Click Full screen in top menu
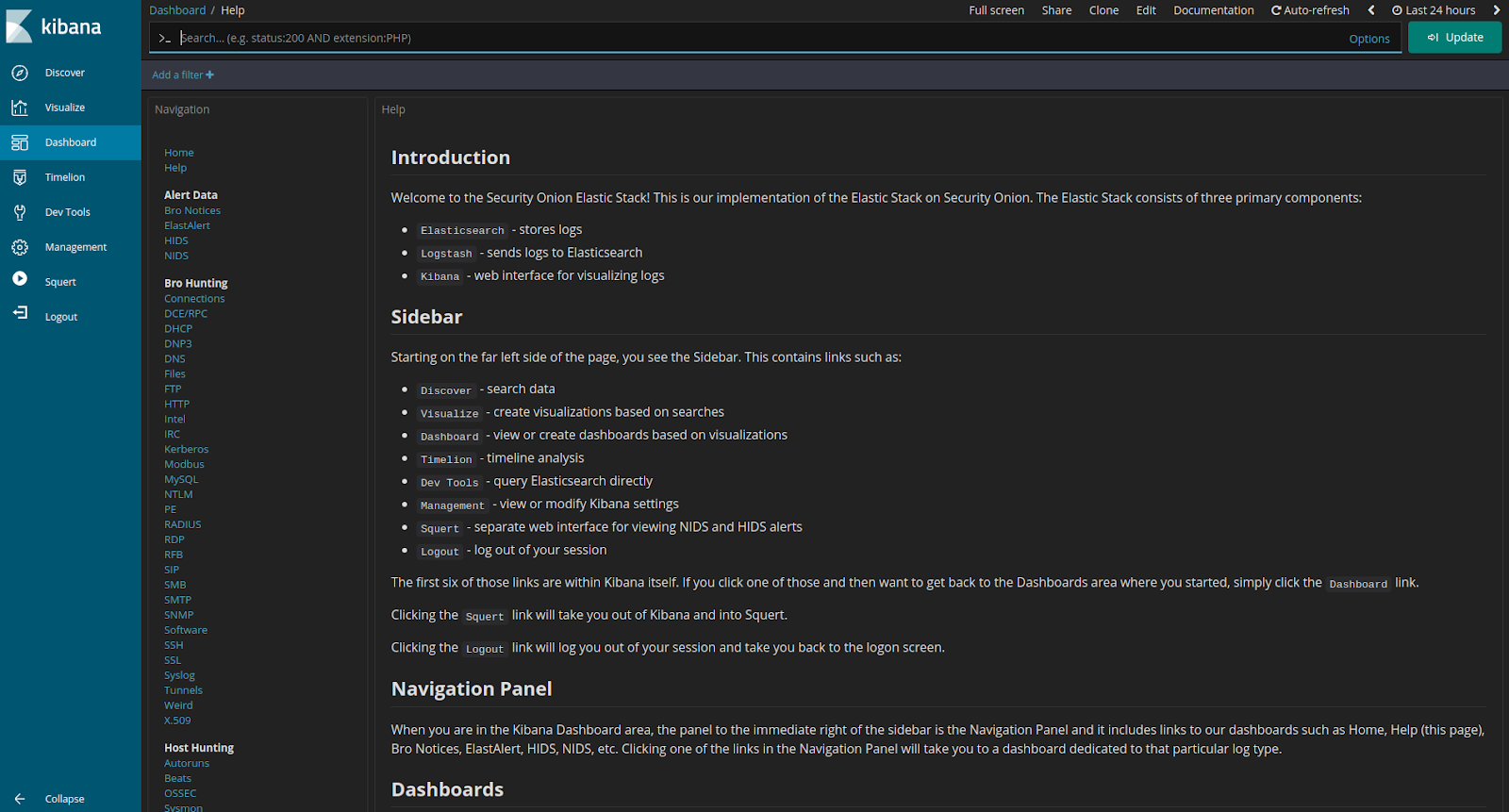The height and width of the screenshot is (812, 1509). coord(996,10)
